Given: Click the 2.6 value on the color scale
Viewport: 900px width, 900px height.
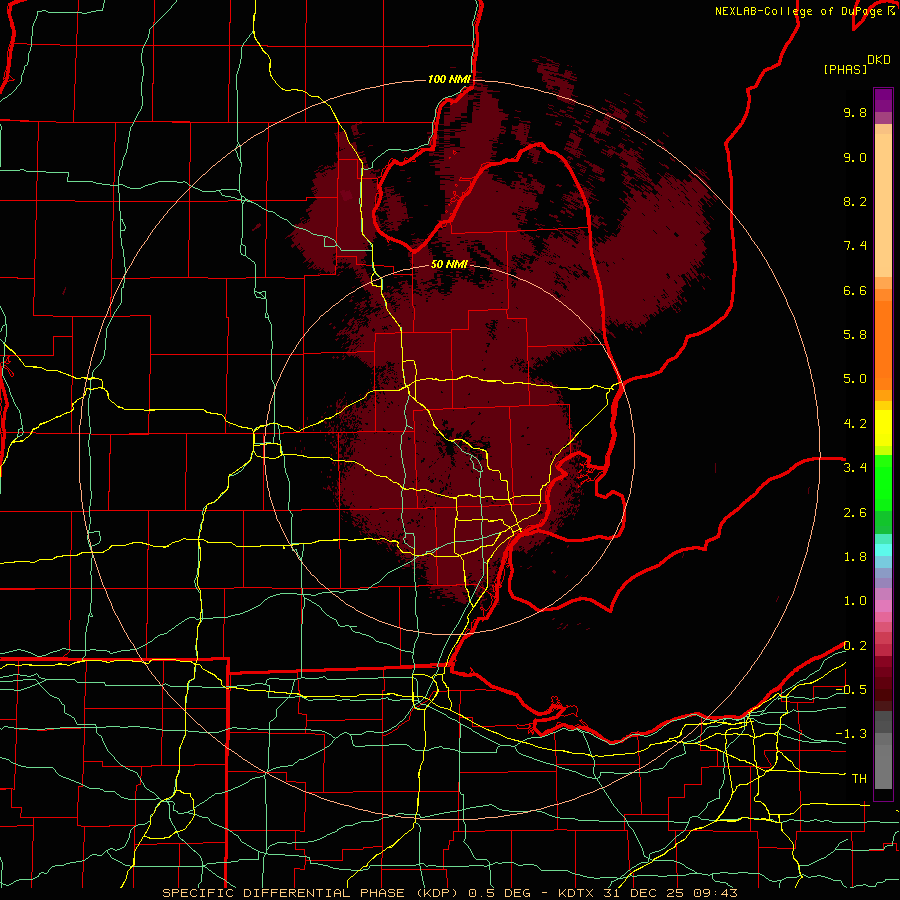Looking at the screenshot, I should pyautogui.click(x=855, y=513).
